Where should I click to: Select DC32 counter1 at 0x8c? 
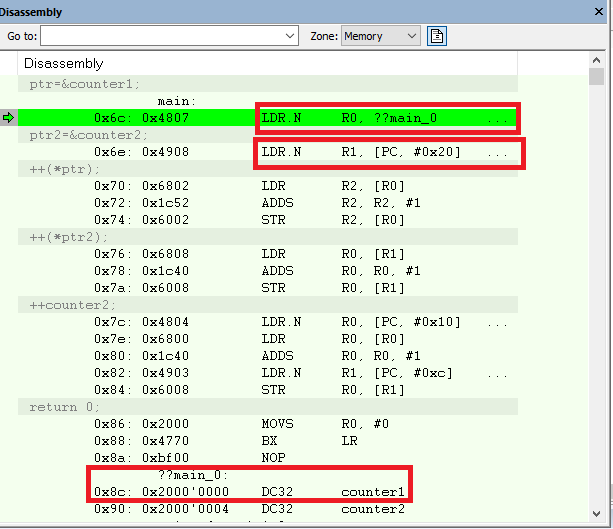(268, 492)
